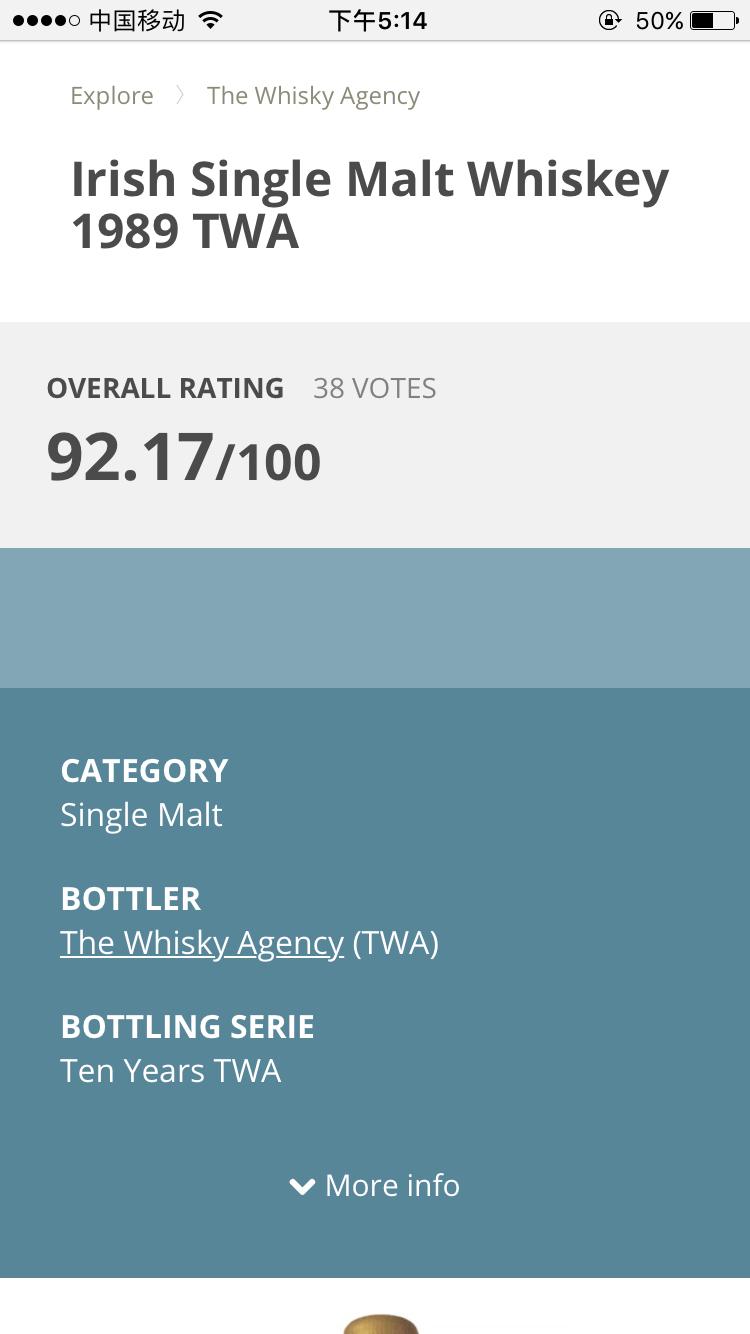750x1334 pixels.
Task: Tap the Wi-Fi icon in status bar
Action: pos(210,20)
